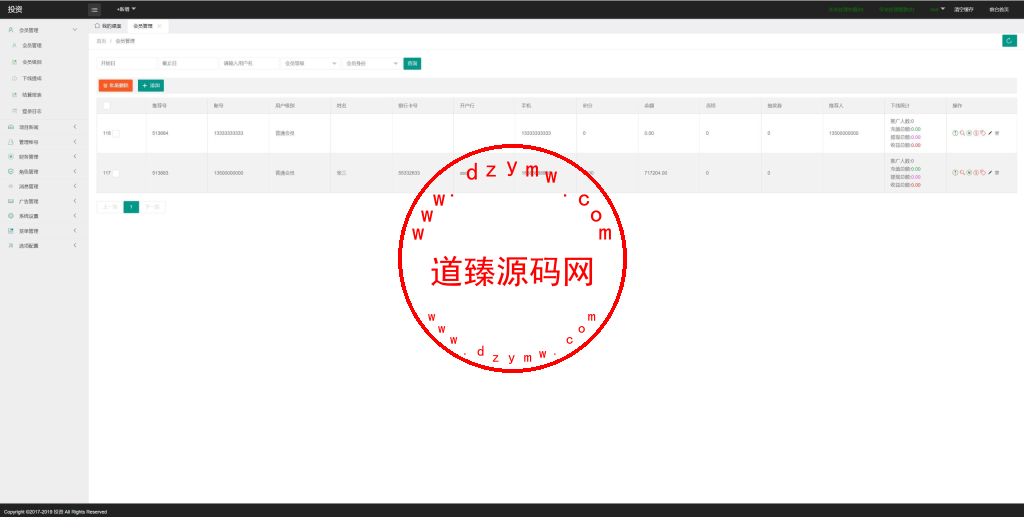Click the red magnifier icon in row 117

click(x=963, y=172)
